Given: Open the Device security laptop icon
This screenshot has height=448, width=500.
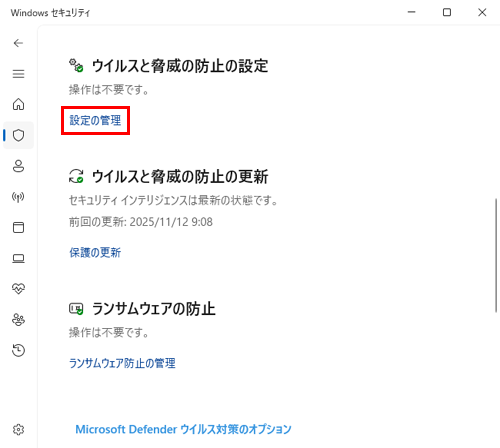Looking at the screenshot, I should click(18, 258).
